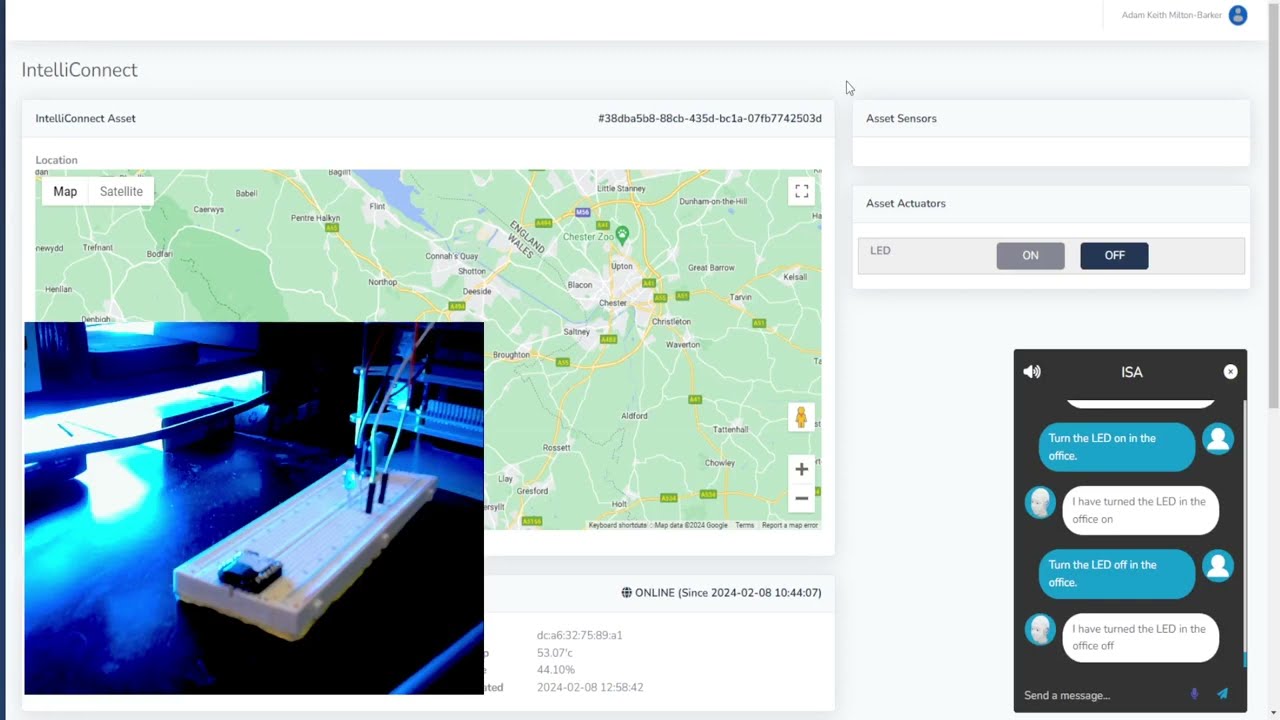Click the 'I have turned the LED in the office off' reply
The width and height of the screenshot is (1280, 720).
[1140, 637]
